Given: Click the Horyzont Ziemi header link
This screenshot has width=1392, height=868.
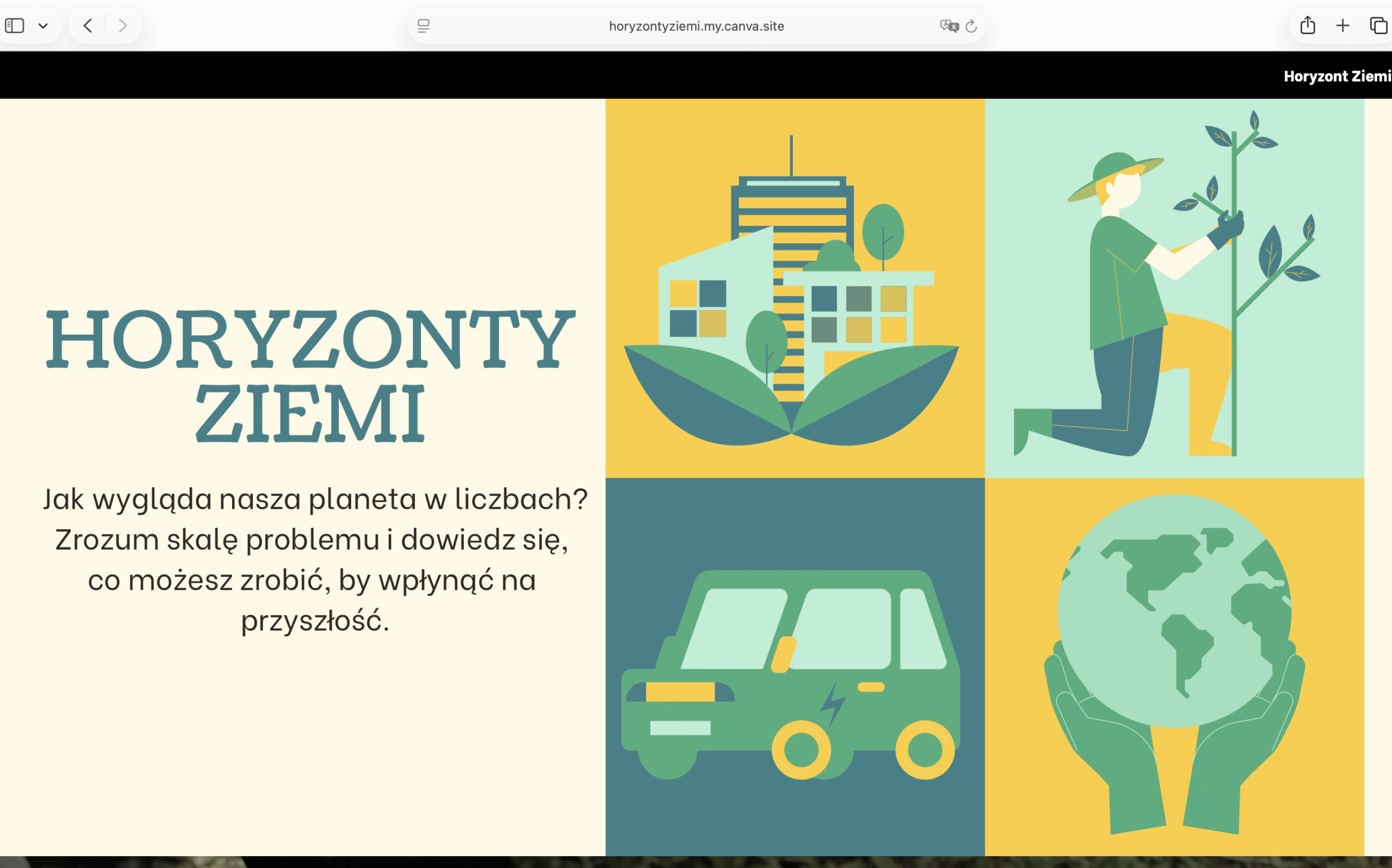Looking at the screenshot, I should click(x=1337, y=76).
